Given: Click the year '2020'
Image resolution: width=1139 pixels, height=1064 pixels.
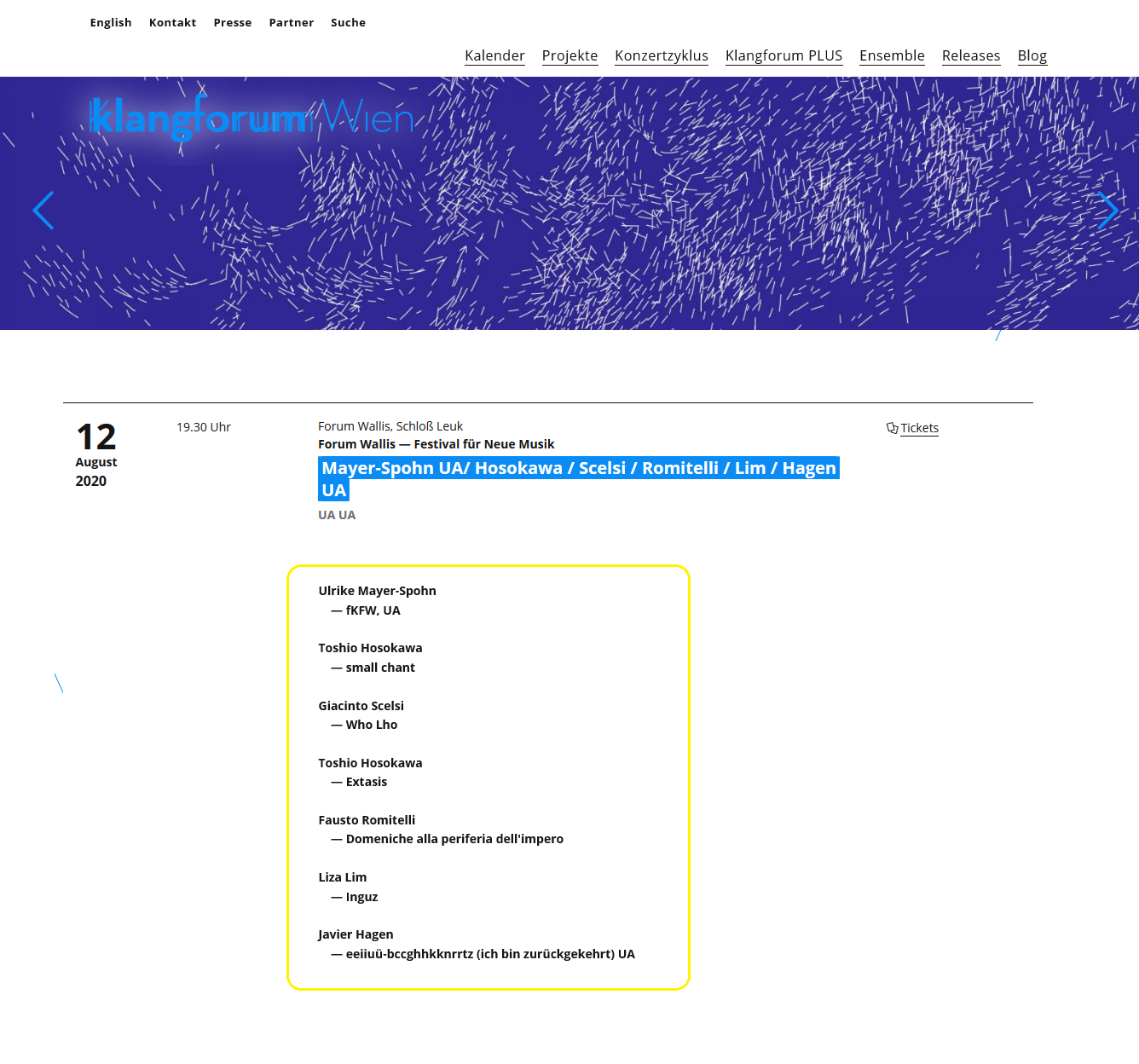Looking at the screenshot, I should 91,481.
